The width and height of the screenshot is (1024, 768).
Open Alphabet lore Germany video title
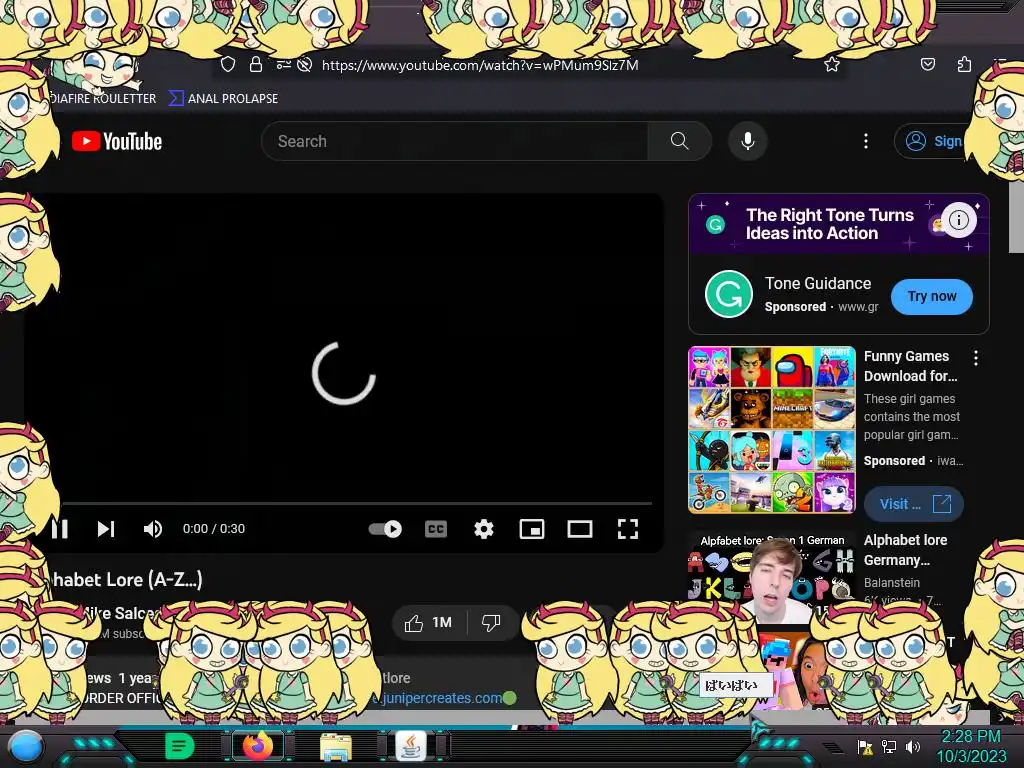tap(905, 550)
